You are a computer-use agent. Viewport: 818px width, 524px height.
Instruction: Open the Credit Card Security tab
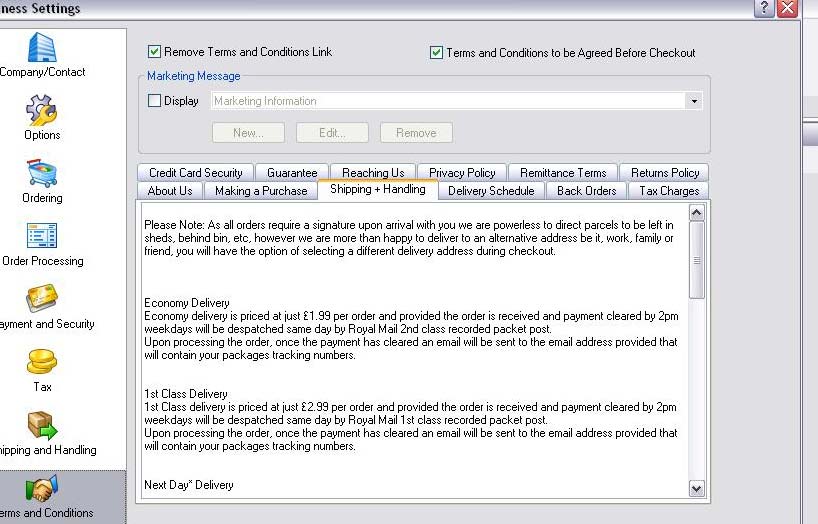pos(196,173)
